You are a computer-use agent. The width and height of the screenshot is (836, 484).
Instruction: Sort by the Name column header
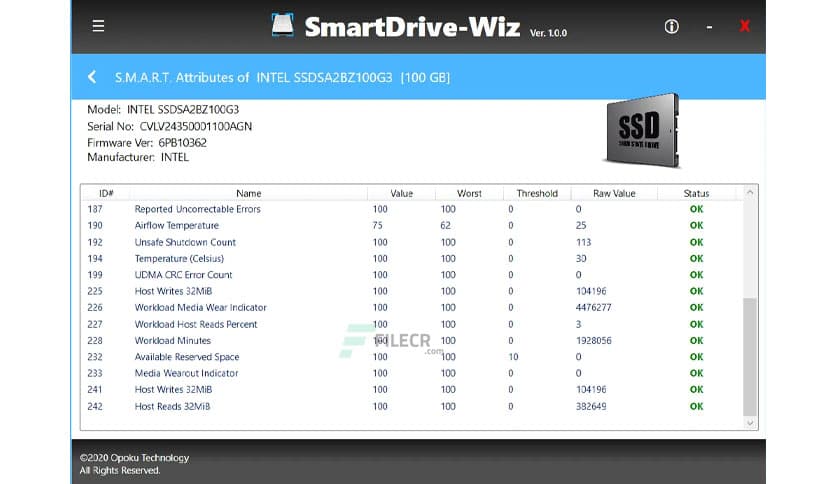pos(248,193)
